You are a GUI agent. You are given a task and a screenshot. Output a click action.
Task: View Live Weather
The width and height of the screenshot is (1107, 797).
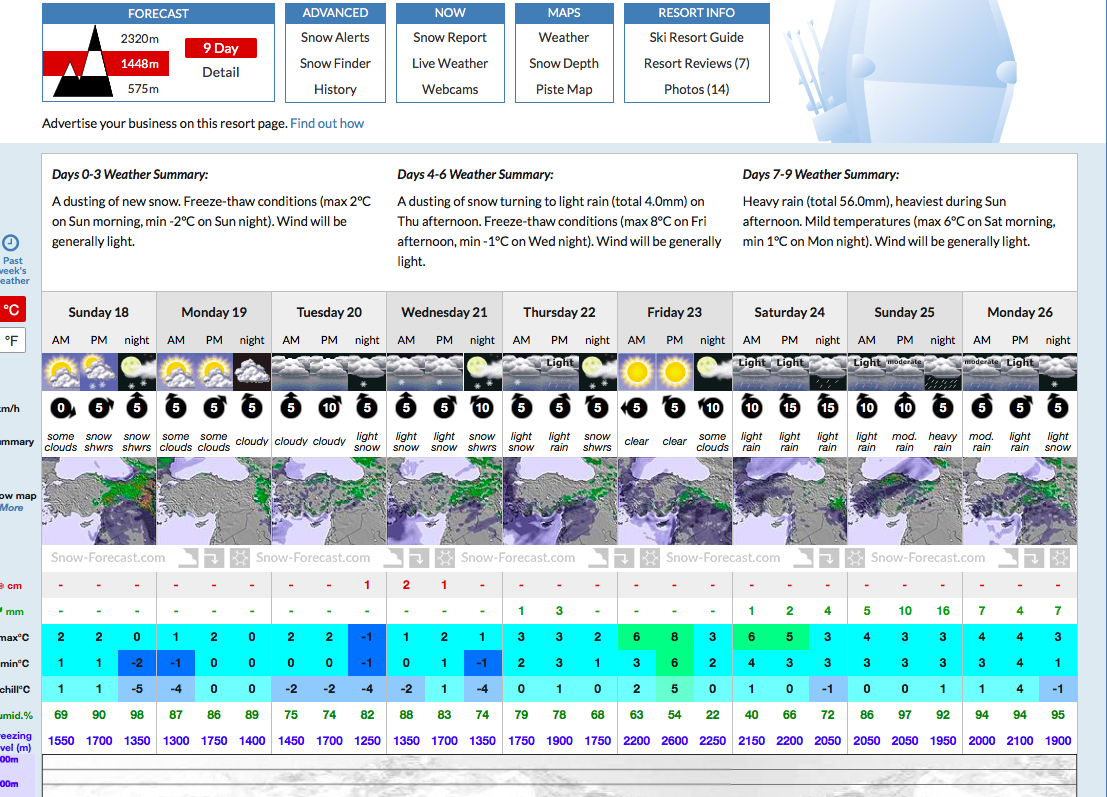(450, 64)
